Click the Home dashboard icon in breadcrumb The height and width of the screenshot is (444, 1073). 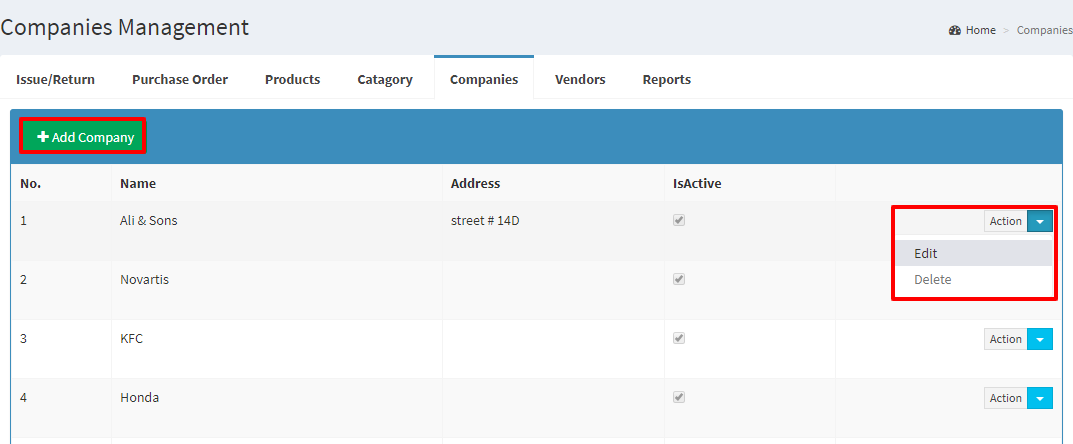(955, 30)
